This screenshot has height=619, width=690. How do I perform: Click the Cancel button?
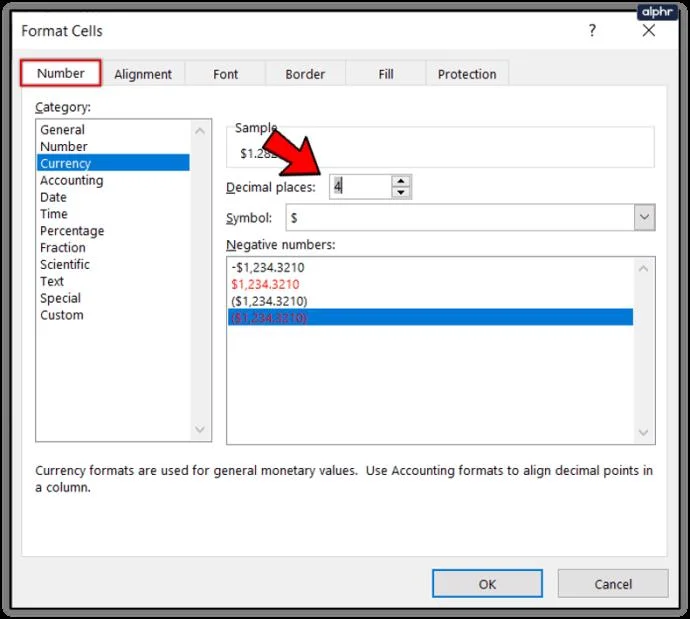point(613,583)
